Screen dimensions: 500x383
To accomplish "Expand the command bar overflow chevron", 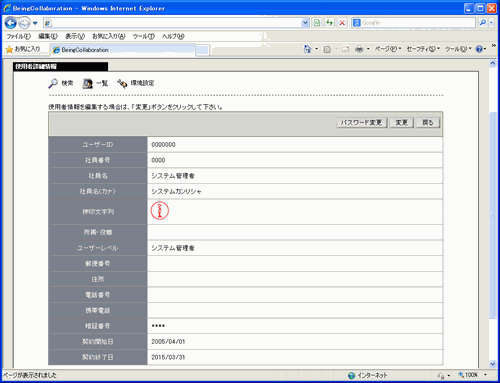I will 493,46.
